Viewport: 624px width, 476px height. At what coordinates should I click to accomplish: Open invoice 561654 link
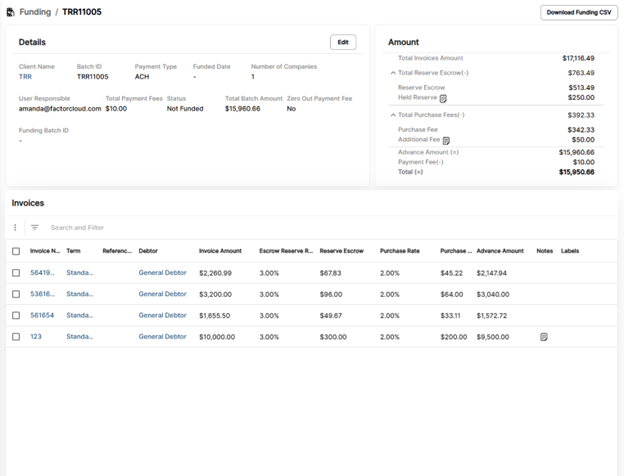click(42, 315)
